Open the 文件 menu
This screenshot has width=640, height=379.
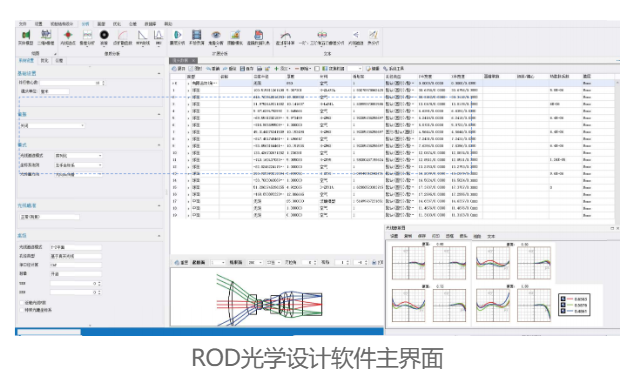pyautogui.click(x=22, y=24)
